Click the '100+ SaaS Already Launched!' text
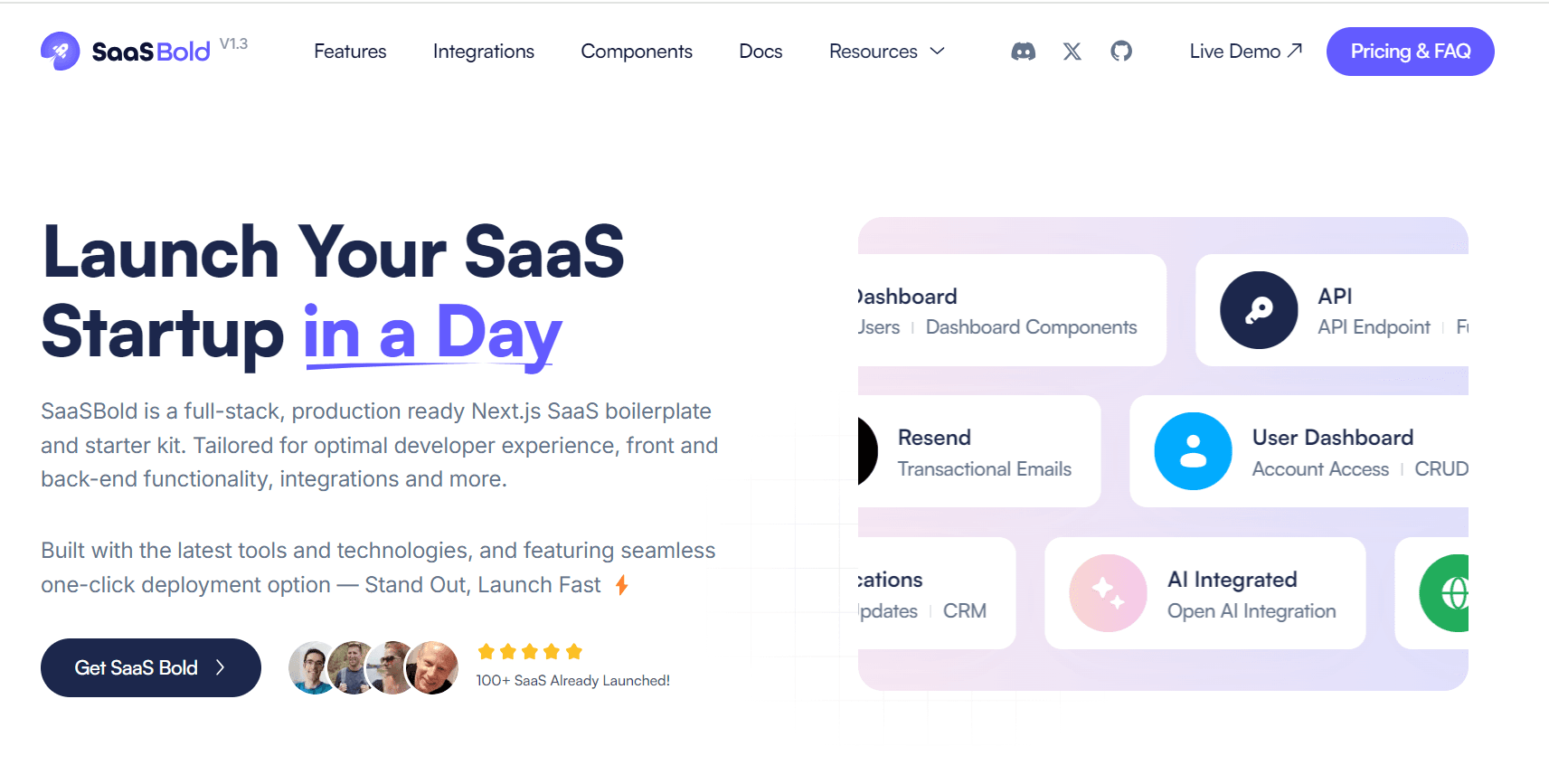This screenshot has width=1549, height=784. (573, 681)
